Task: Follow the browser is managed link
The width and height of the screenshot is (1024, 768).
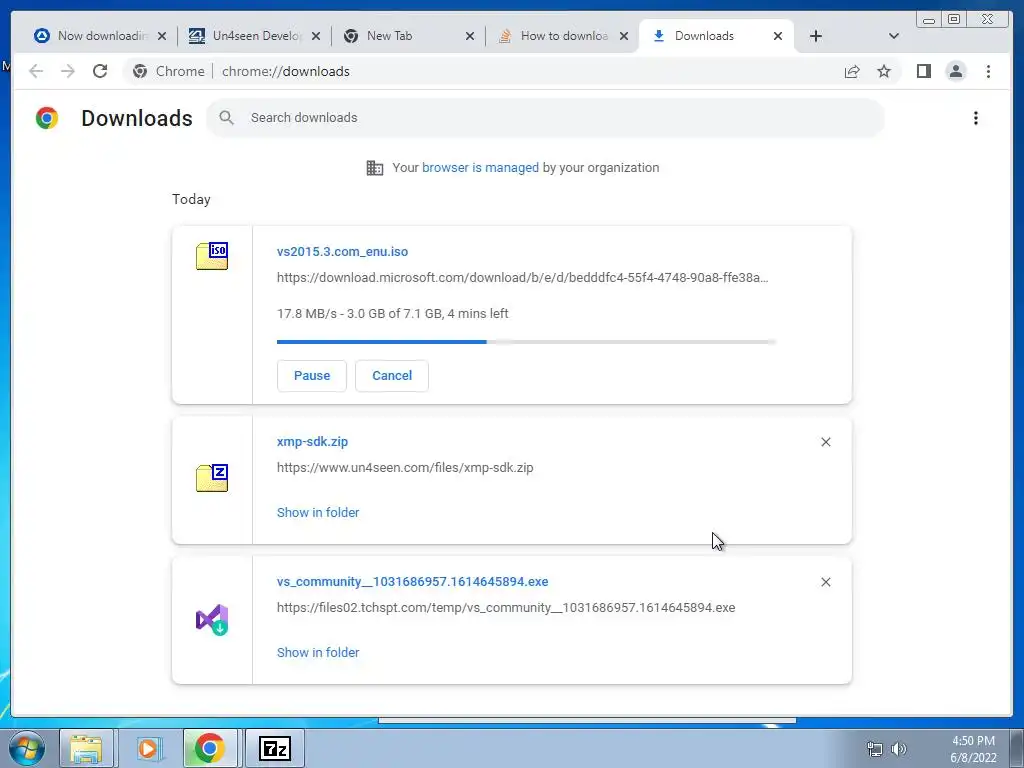Action: 480,167
